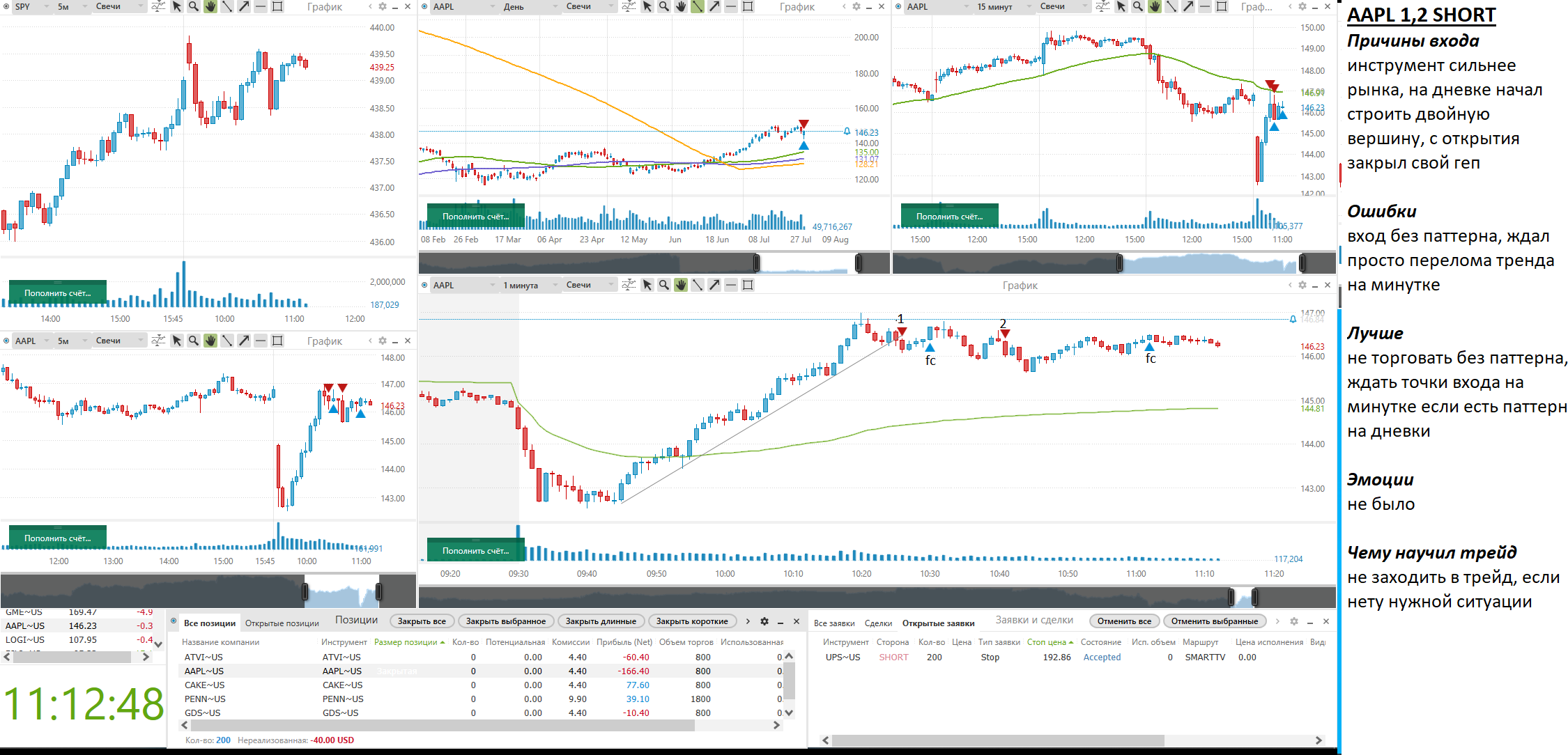
Task: Grab left range handle of AAPL 5-minute navigator
Action: click(305, 591)
